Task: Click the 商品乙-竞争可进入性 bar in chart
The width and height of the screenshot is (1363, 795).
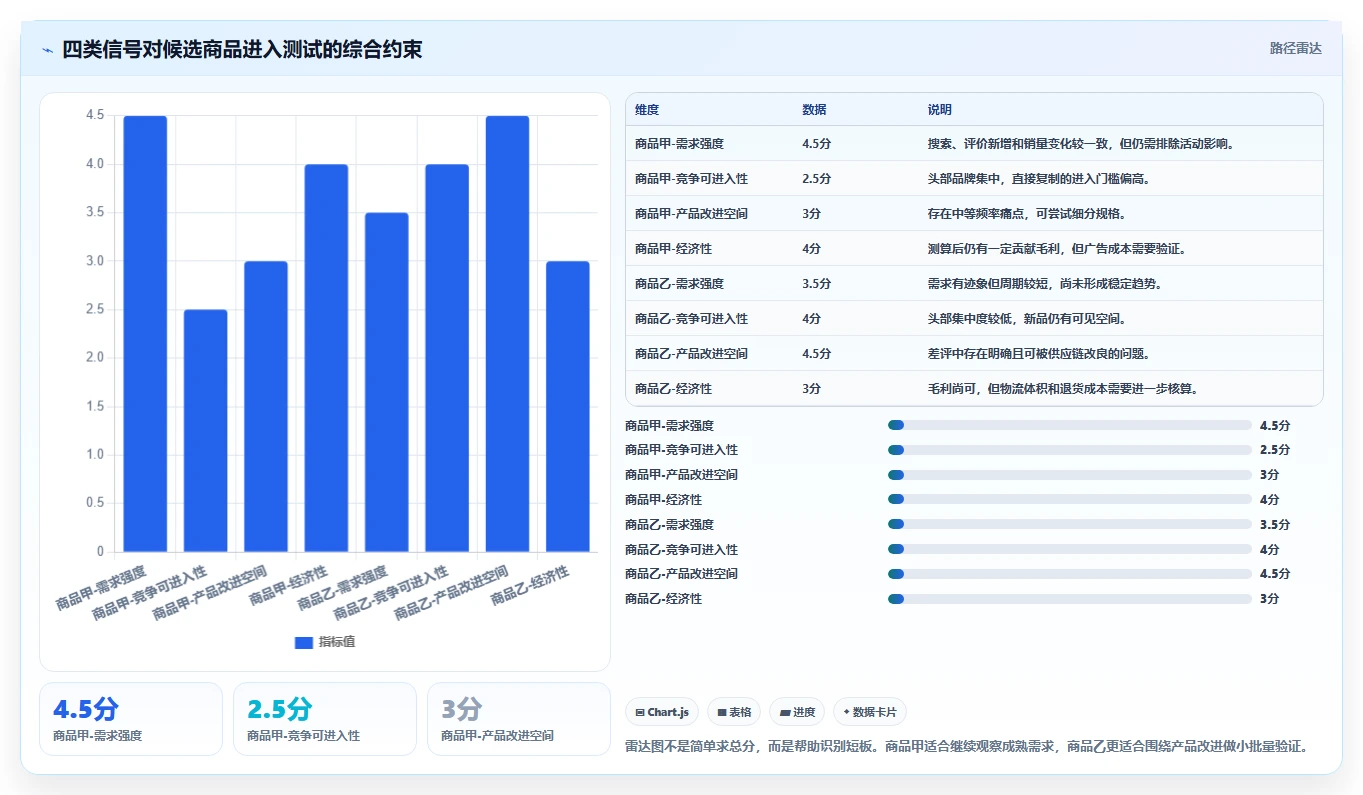Action: [447, 358]
